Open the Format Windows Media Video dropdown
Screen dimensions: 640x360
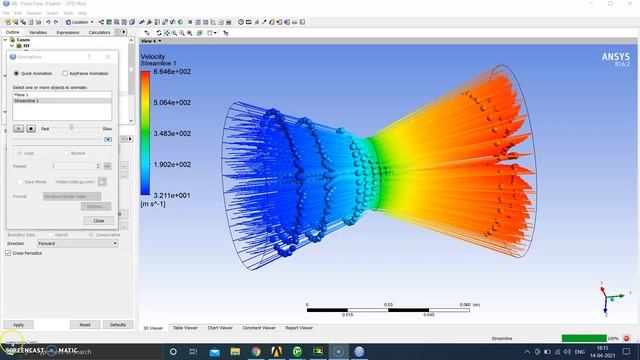coord(72,196)
